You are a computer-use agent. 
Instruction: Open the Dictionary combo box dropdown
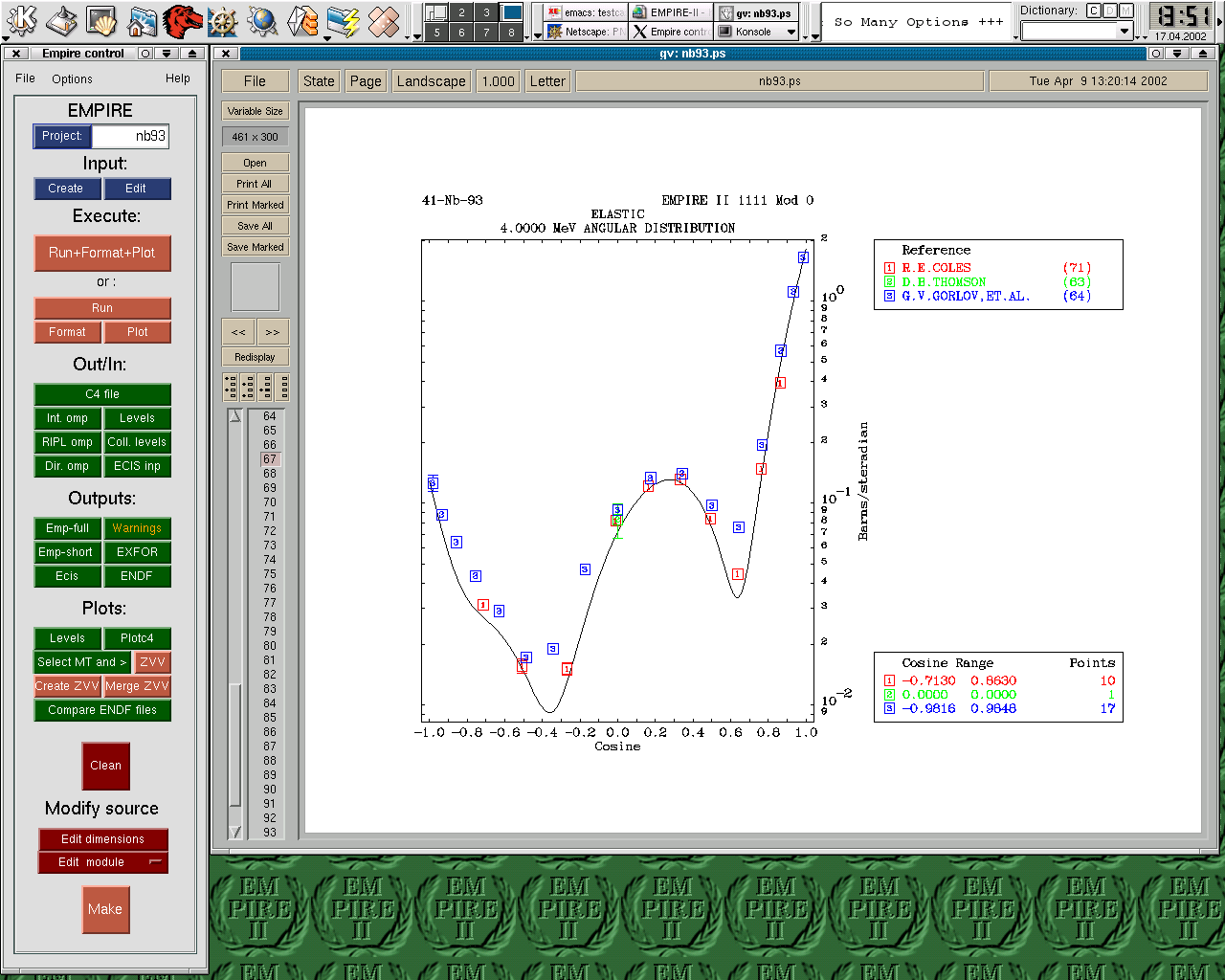tap(1125, 32)
